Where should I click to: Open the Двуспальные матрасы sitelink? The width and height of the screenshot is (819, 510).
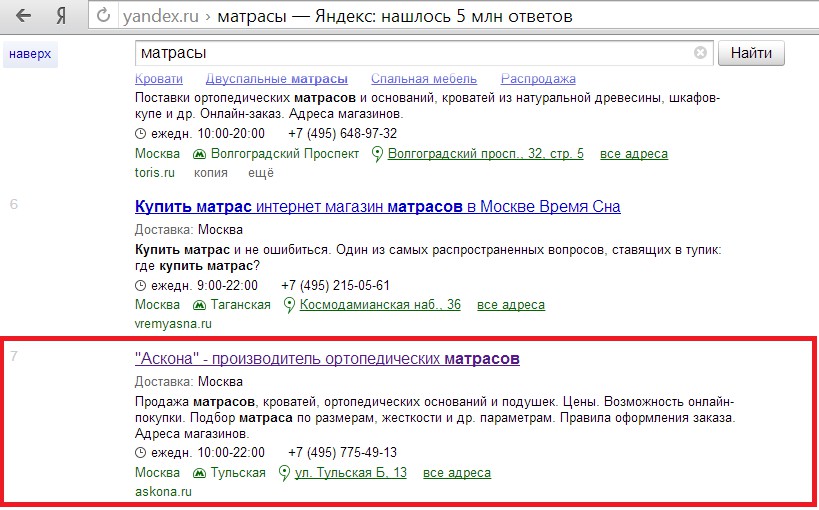pyautogui.click(x=277, y=79)
